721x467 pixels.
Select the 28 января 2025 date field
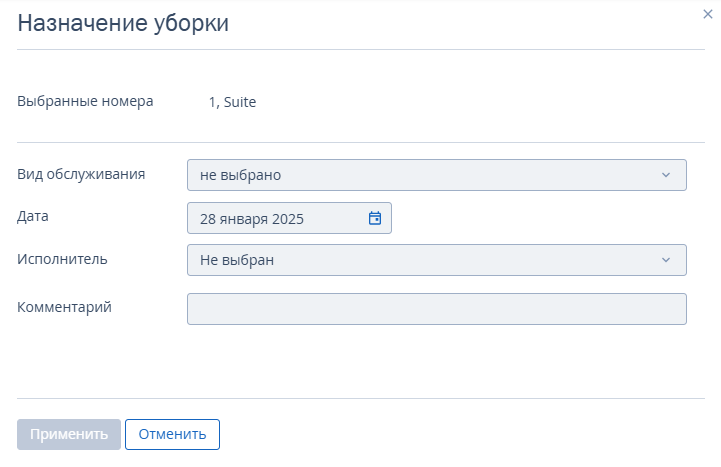click(x=289, y=218)
